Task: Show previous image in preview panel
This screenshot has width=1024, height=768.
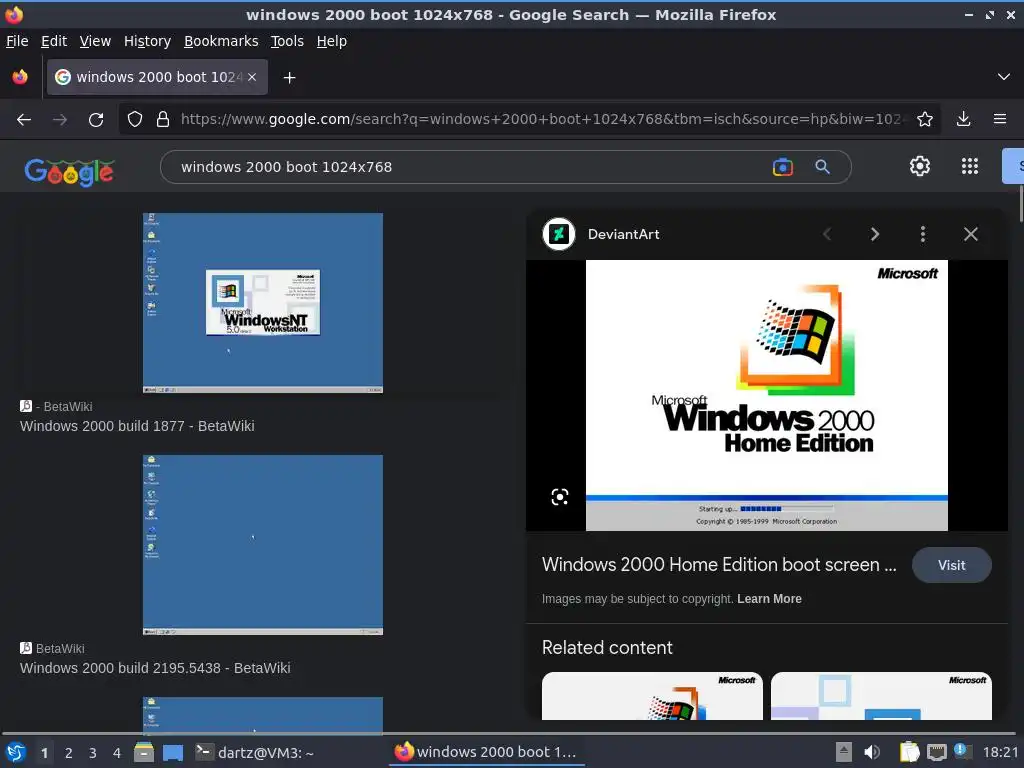Action: 827,234
